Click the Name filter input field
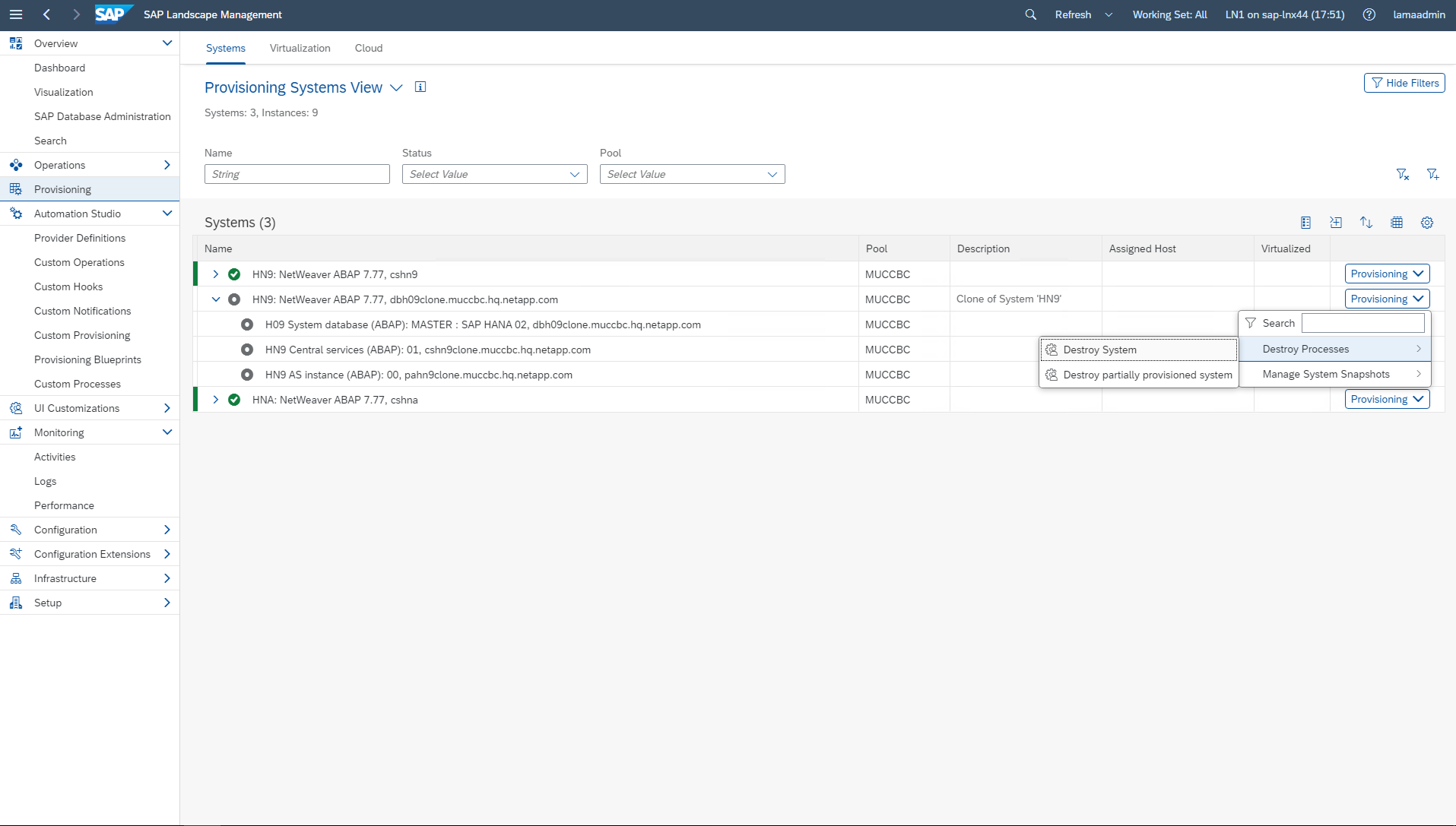 pos(297,174)
